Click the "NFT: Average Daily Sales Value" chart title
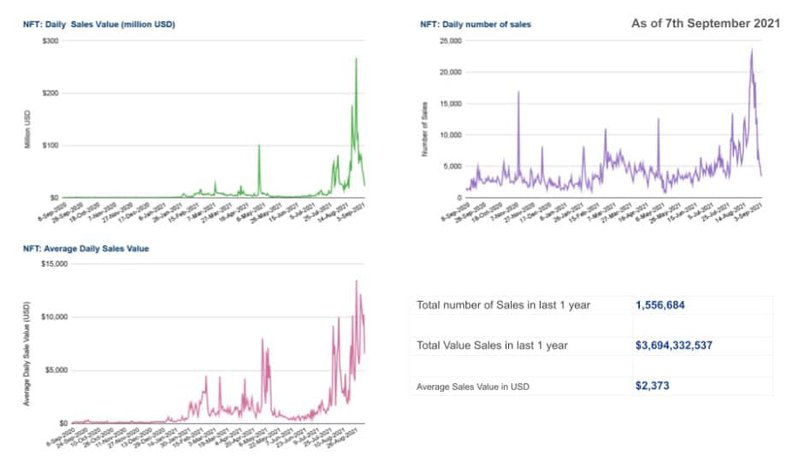The image size is (800, 473). point(86,249)
